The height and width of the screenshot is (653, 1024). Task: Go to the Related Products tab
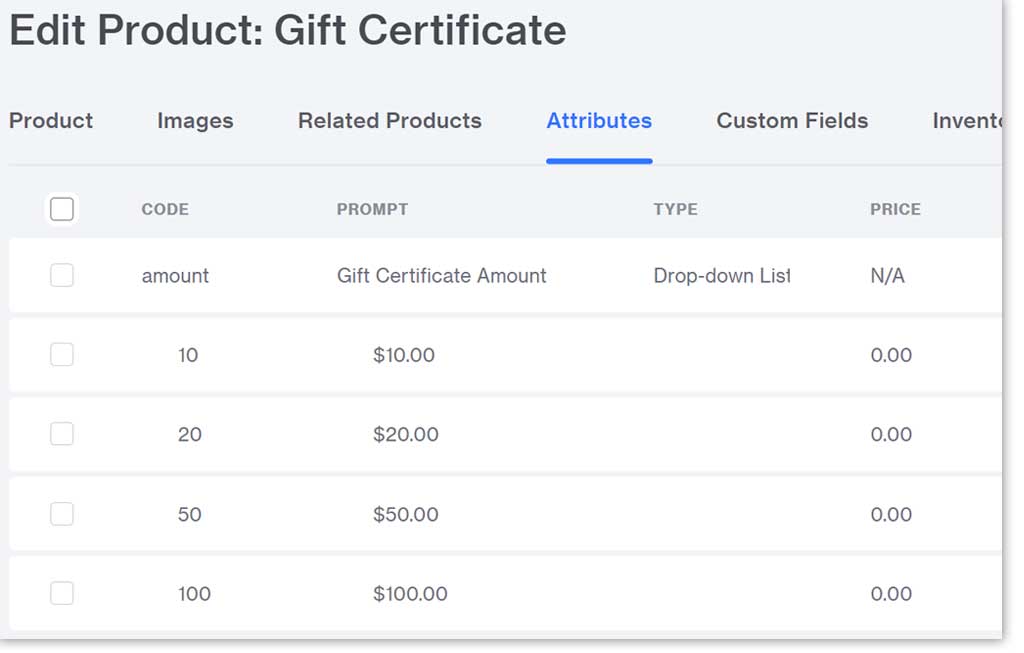[390, 121]
